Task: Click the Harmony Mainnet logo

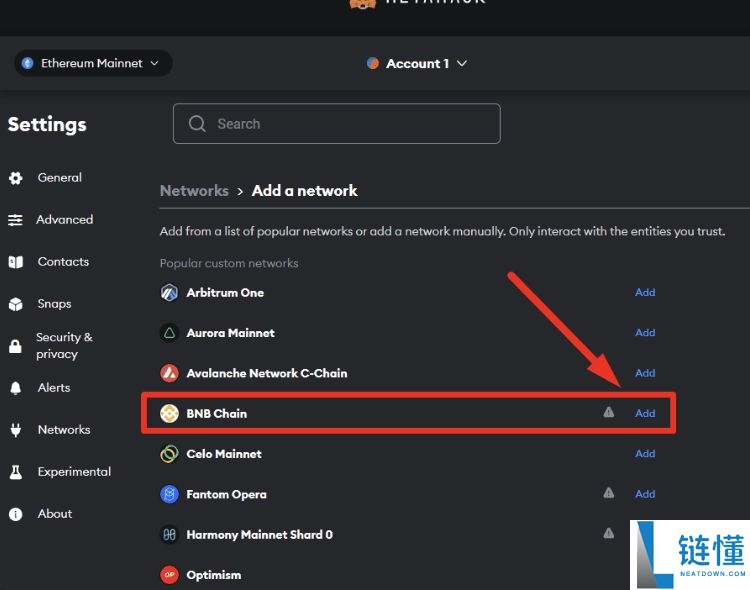Action: pyautogui.click(x=169, y=534)
